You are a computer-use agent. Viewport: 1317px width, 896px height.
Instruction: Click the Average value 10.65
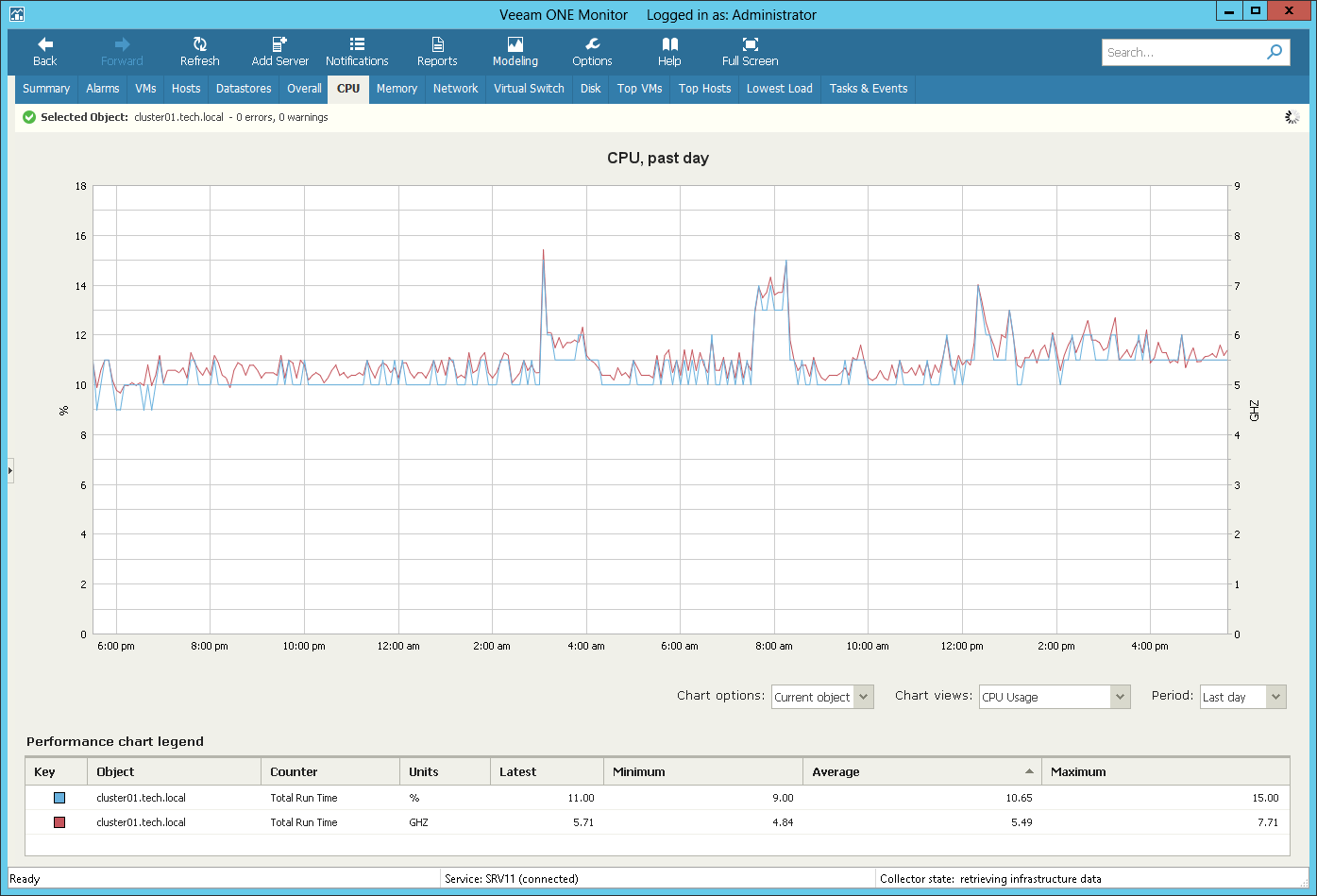click(1019, 798)
